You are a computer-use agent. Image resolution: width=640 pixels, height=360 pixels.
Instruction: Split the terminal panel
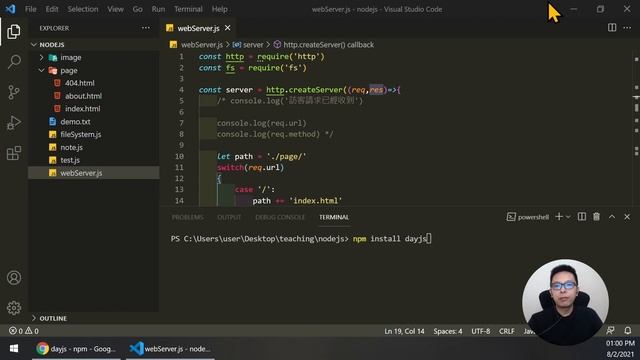[582, 217]
